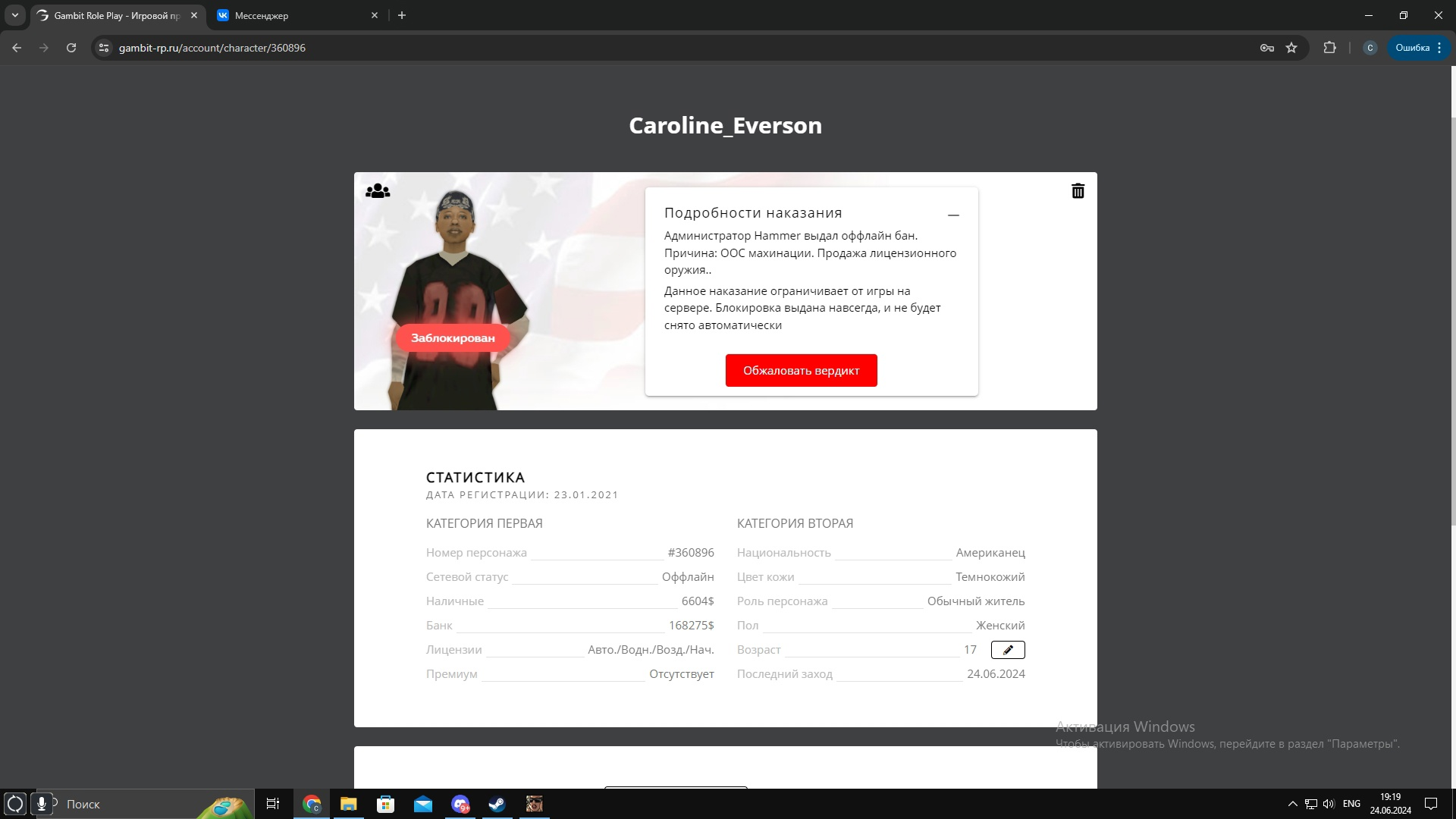The height and width of the screenshot is (819, 1456).
Task: Click the page vertical scrollbar
Action: click(x=1453, y=303)
